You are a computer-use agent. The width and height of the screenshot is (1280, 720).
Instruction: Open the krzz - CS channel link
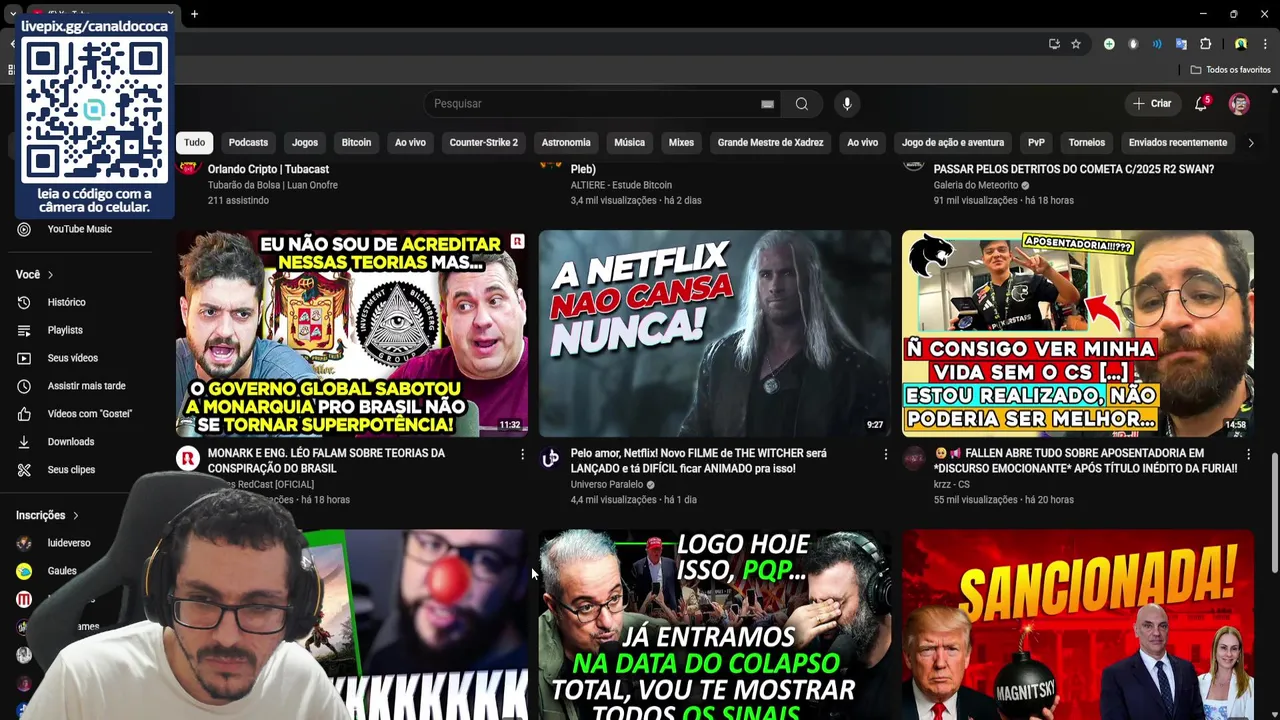pyautogui.click(x=951, y=485)
